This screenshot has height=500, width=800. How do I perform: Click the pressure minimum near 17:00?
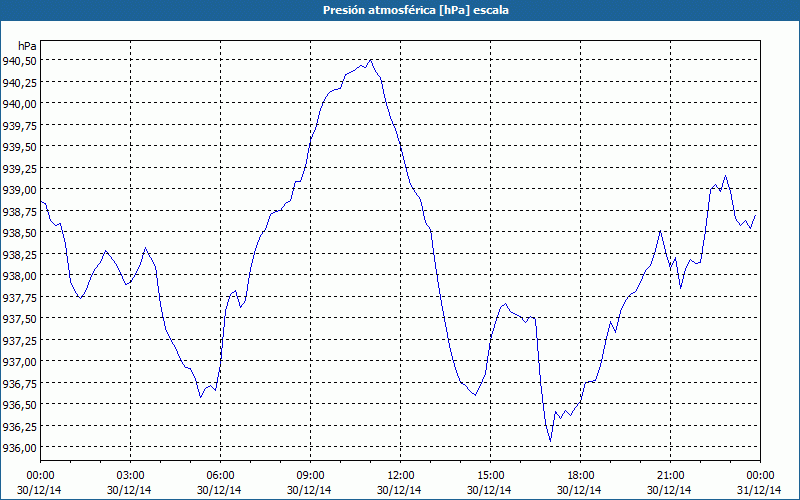[551, 441]
